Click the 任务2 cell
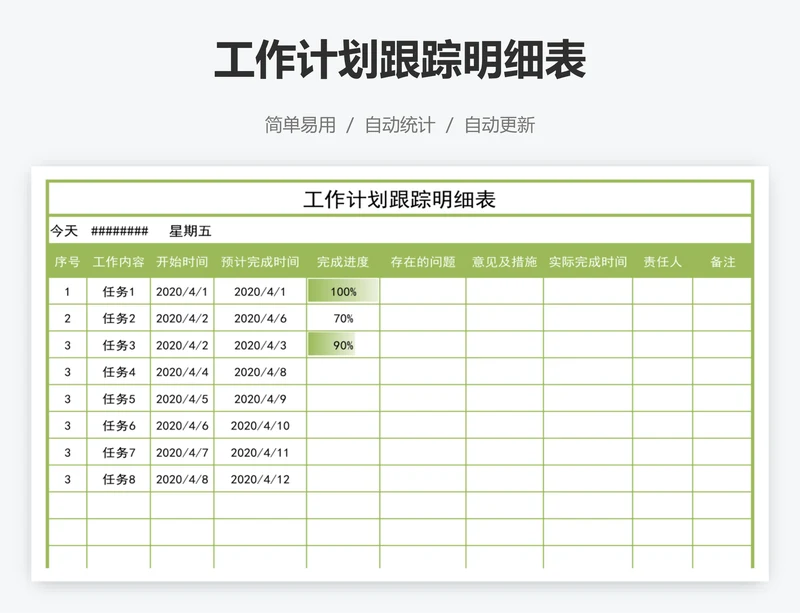 118,318
